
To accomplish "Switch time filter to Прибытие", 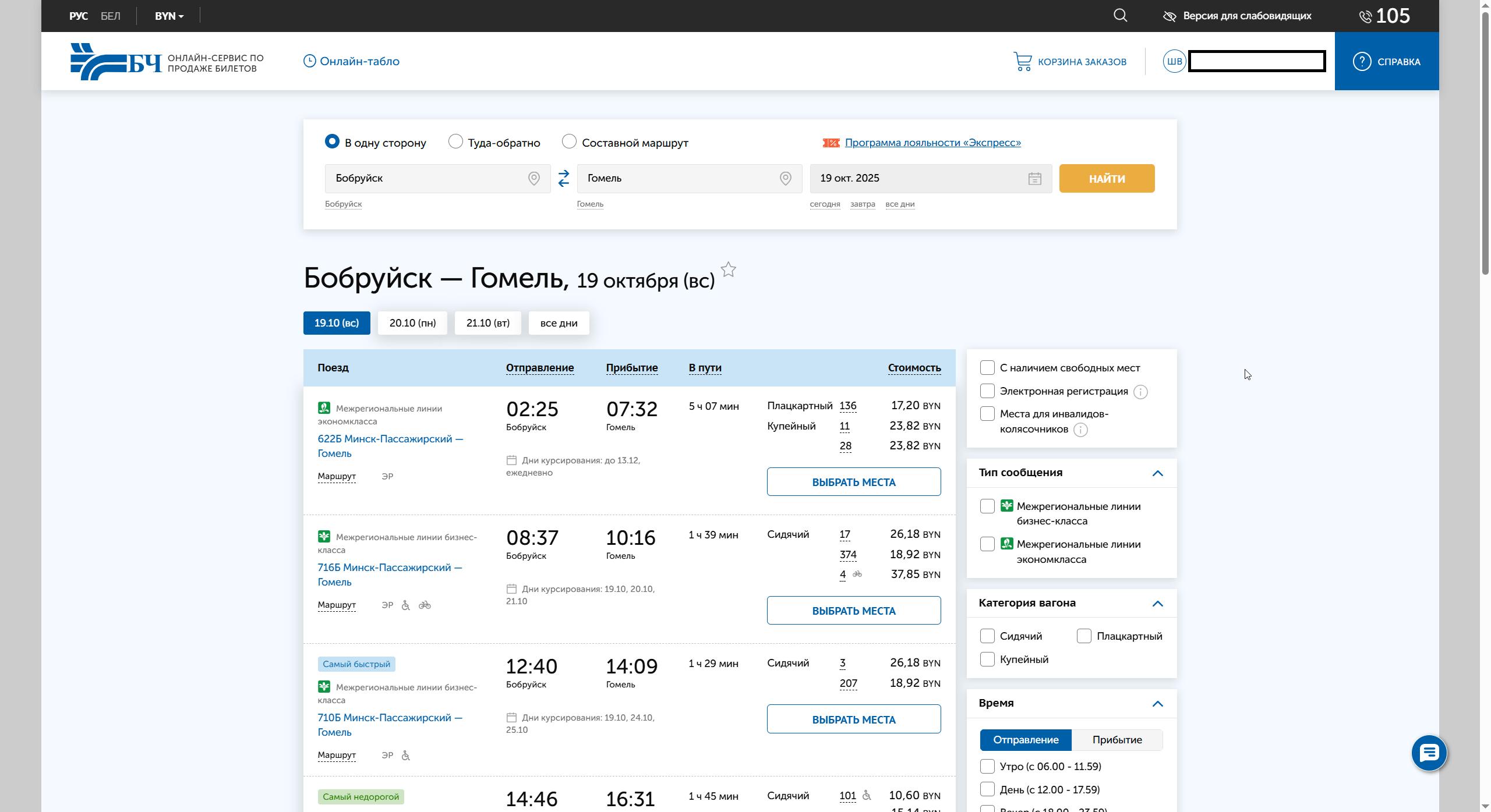I will point(1117,740).
